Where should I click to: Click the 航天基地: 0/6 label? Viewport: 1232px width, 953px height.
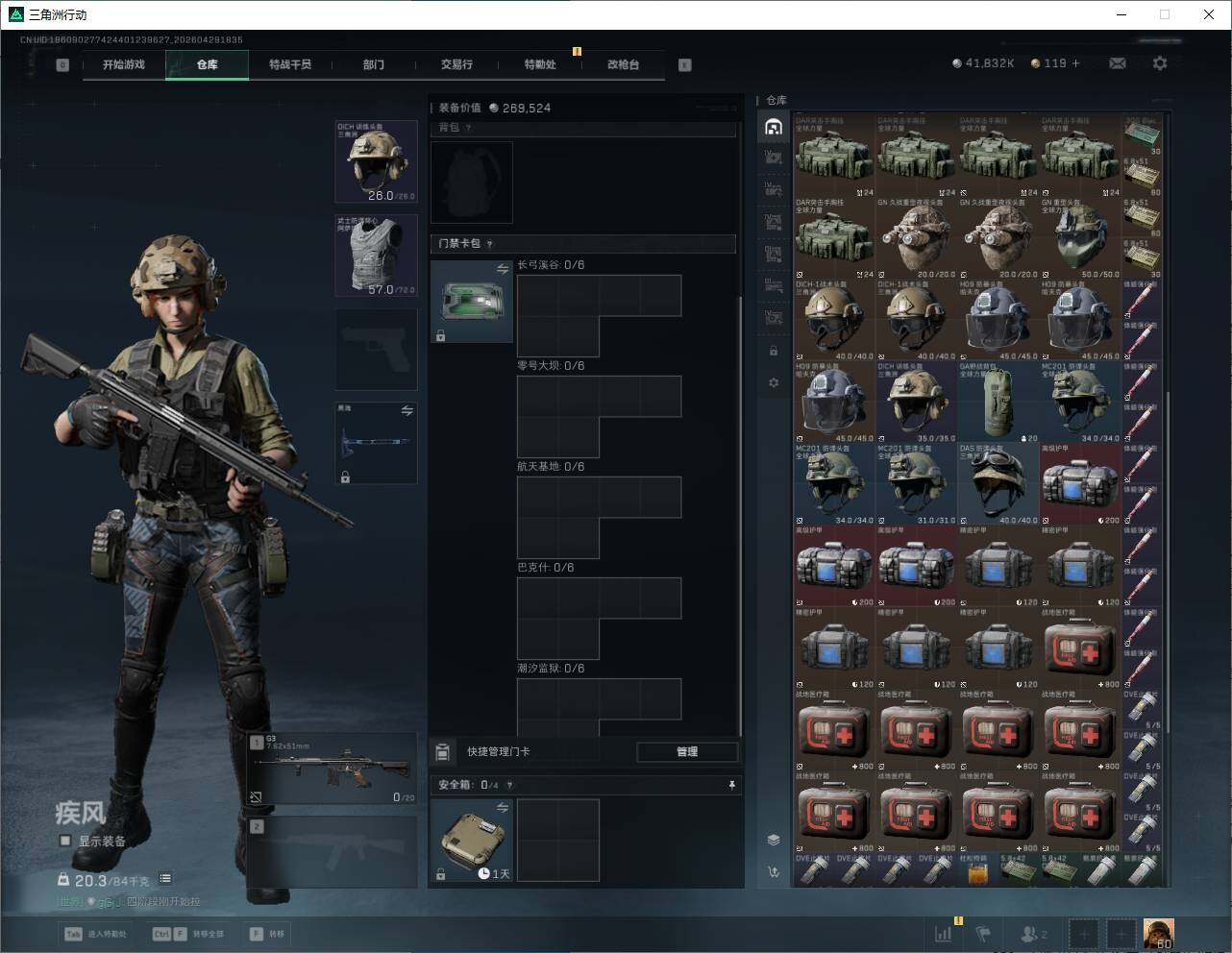[x=551, y=467]
